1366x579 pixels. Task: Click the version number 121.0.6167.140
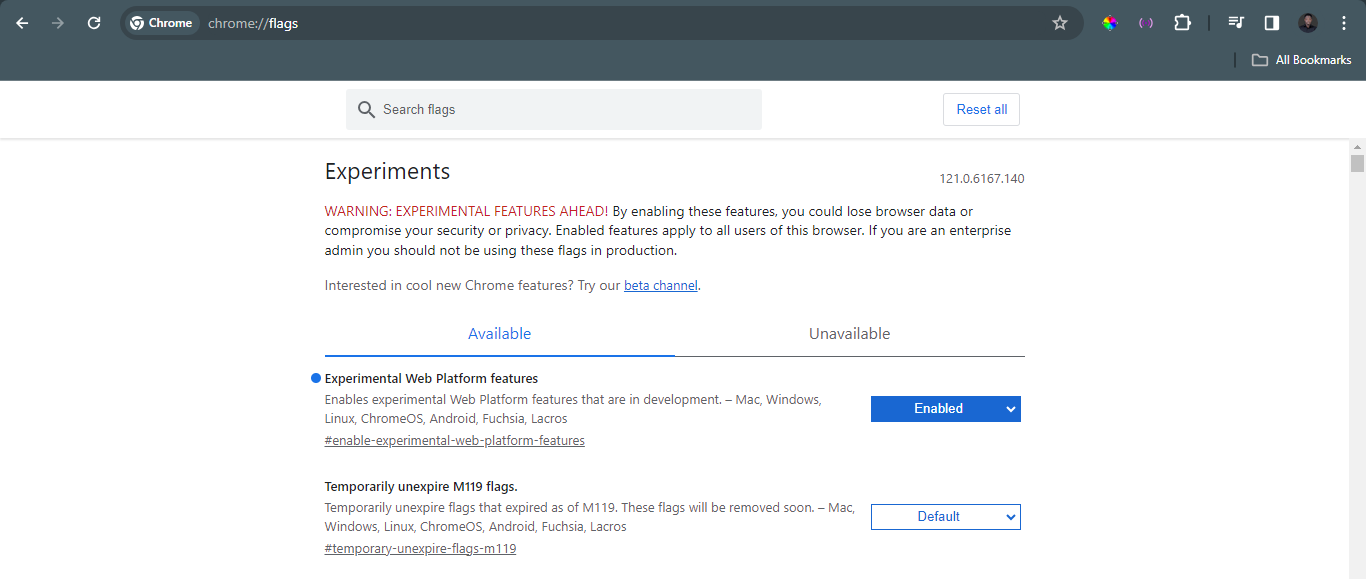pyautogui.click(x=982, y=179)
